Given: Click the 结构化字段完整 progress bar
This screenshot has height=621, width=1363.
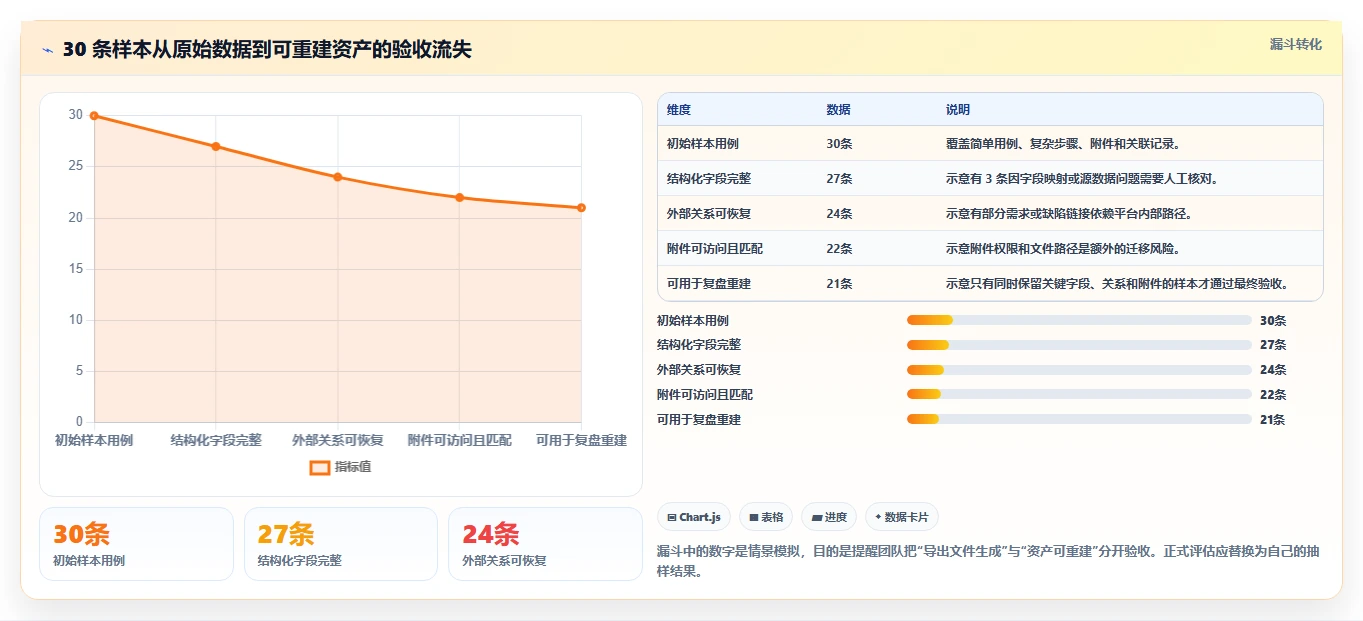Looking at the screenshot, I should 1079,345.
